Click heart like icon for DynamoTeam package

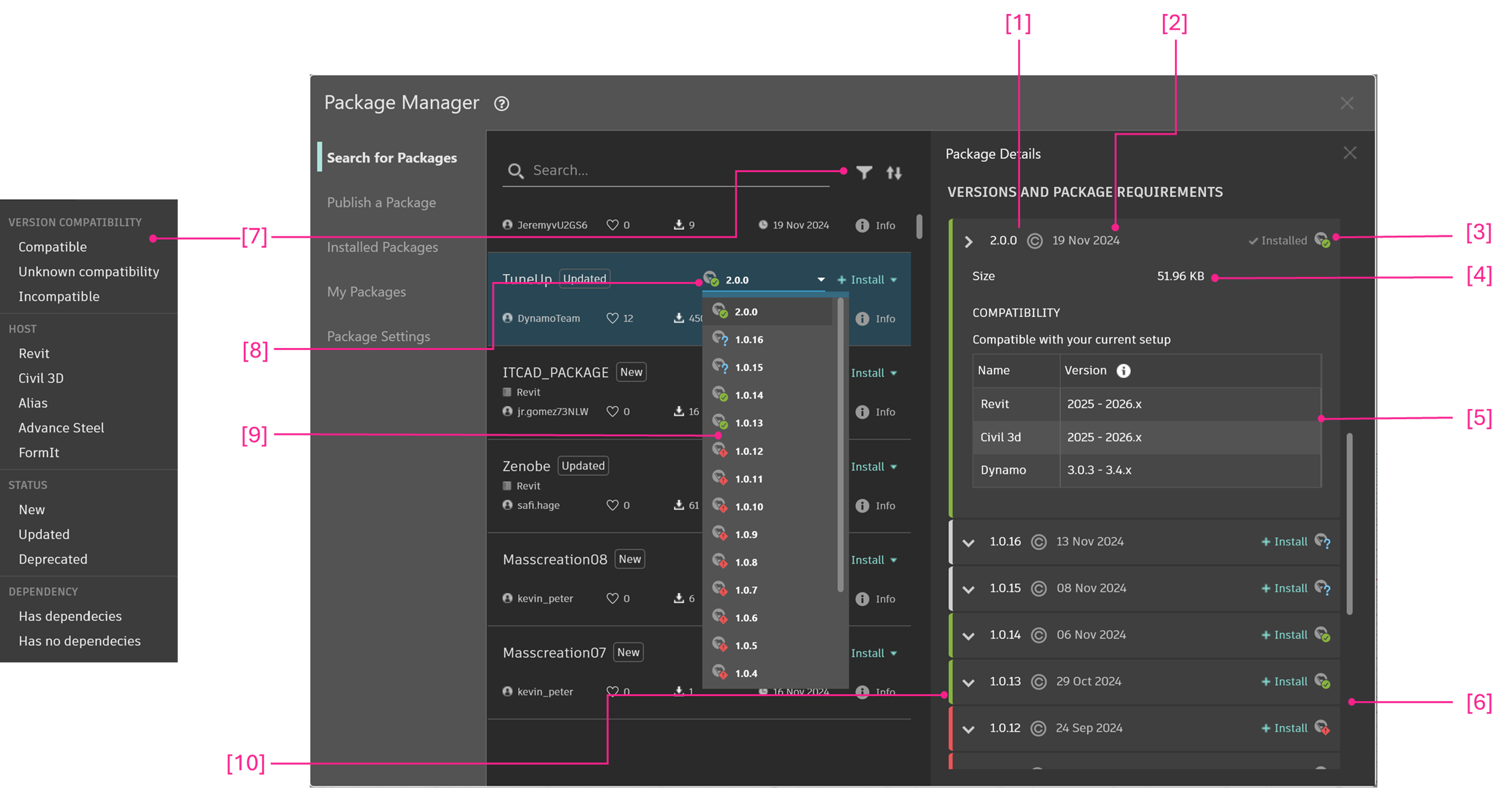(x=612, y=318)
